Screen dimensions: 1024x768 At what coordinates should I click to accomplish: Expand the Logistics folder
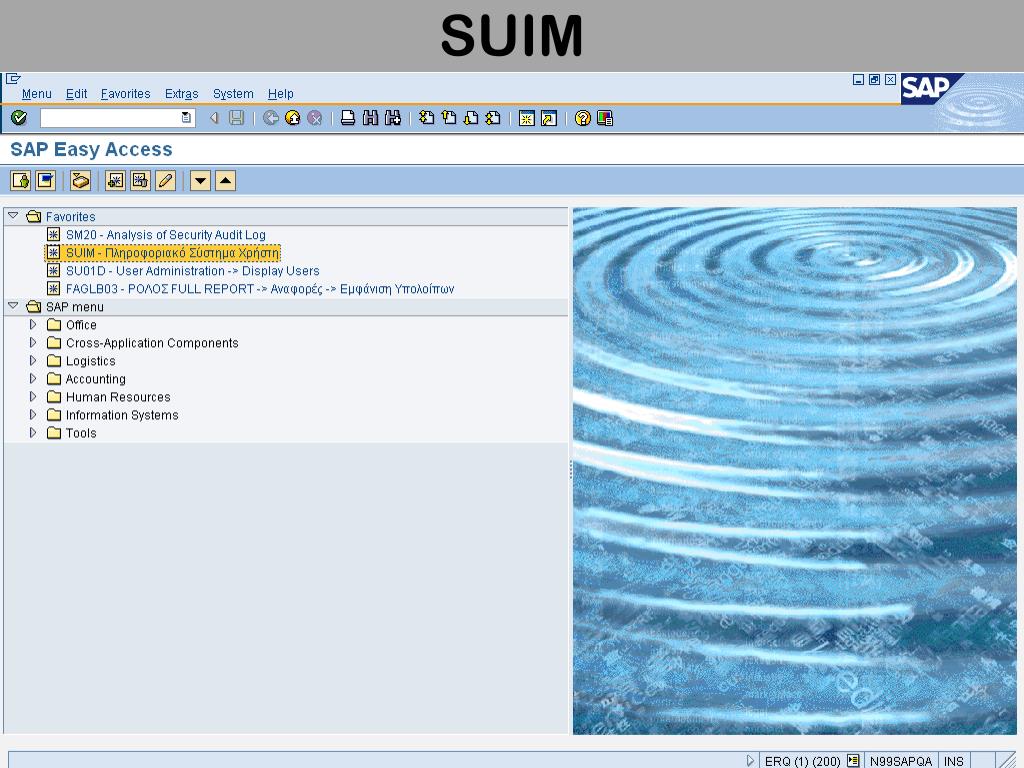pyautogui.click(x=33, y=360)
